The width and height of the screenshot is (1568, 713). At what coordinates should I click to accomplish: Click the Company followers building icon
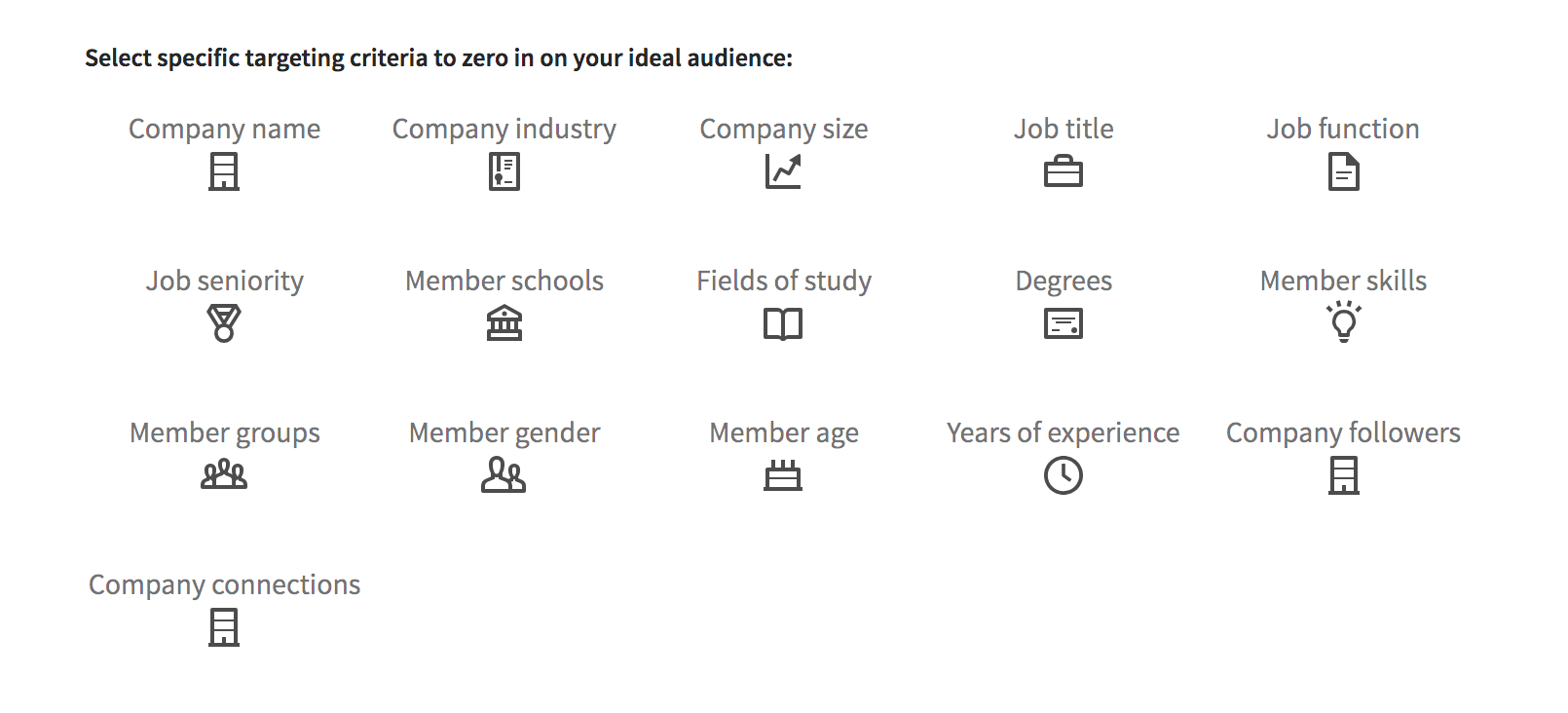(1343, 476)
